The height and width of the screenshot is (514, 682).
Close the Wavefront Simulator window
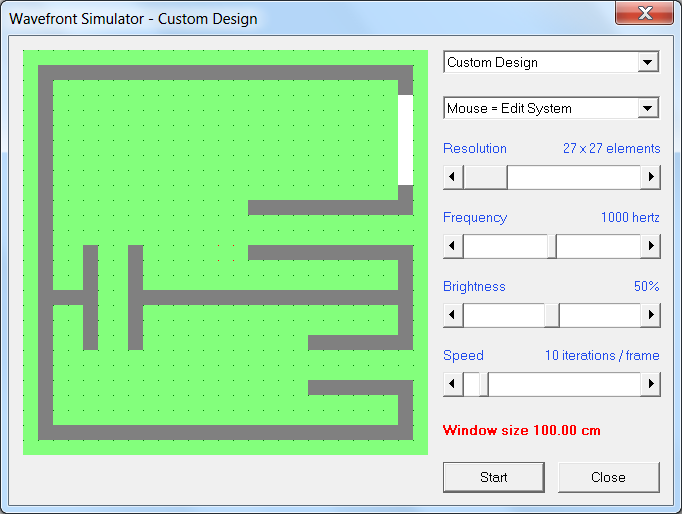[645, 13]
